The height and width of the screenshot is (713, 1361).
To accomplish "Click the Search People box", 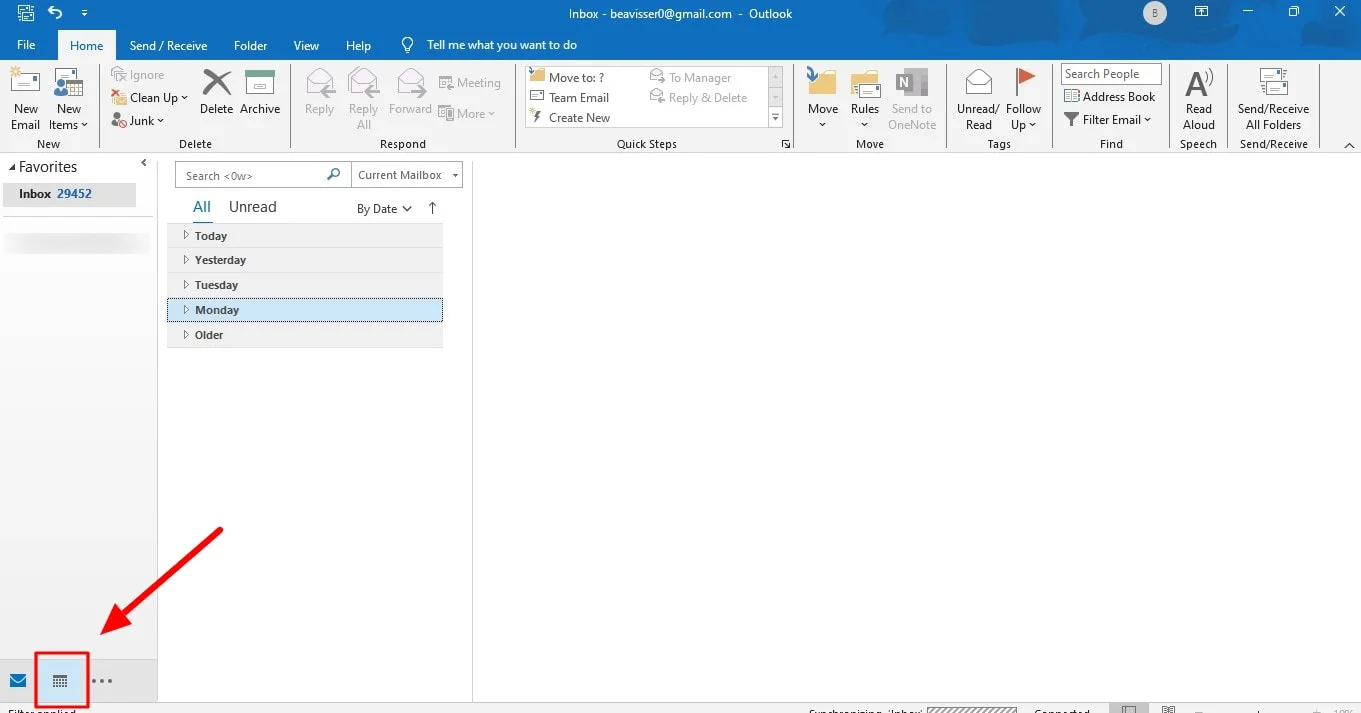I will tap(1111, 74).
